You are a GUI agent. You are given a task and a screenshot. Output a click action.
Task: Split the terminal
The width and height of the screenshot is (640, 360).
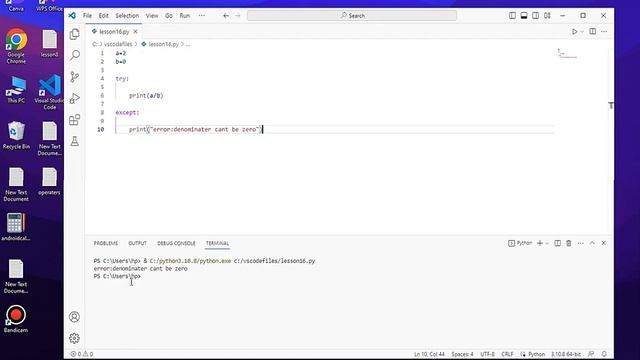[x=557, y=243]
